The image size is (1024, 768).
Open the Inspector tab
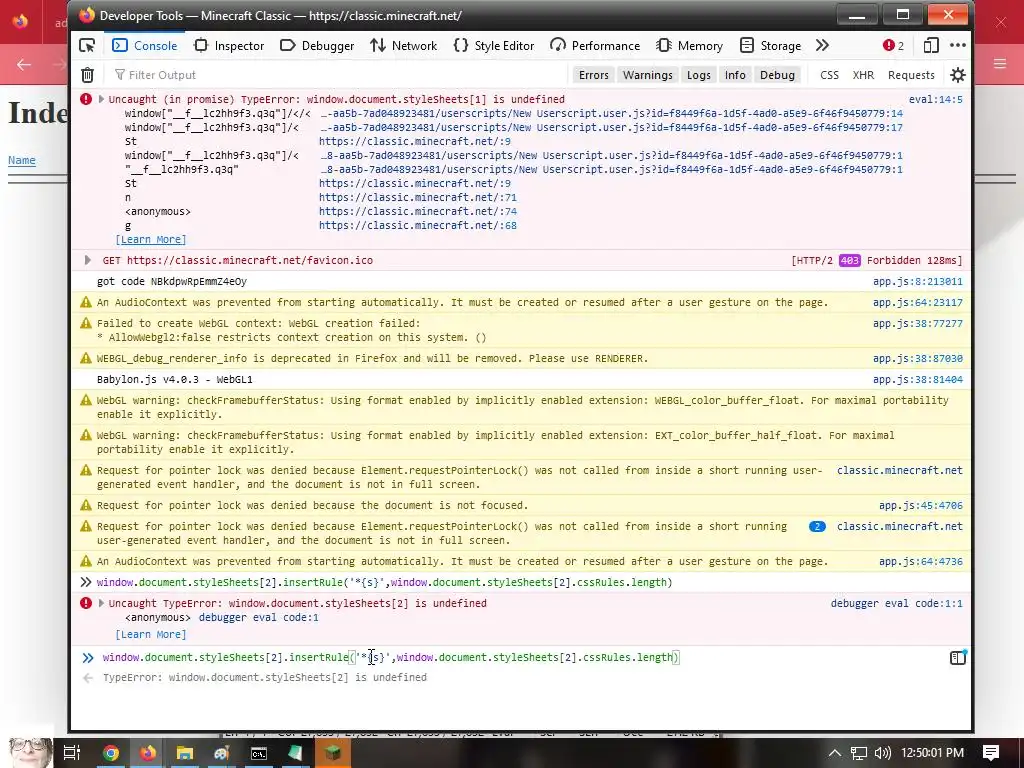229,45
